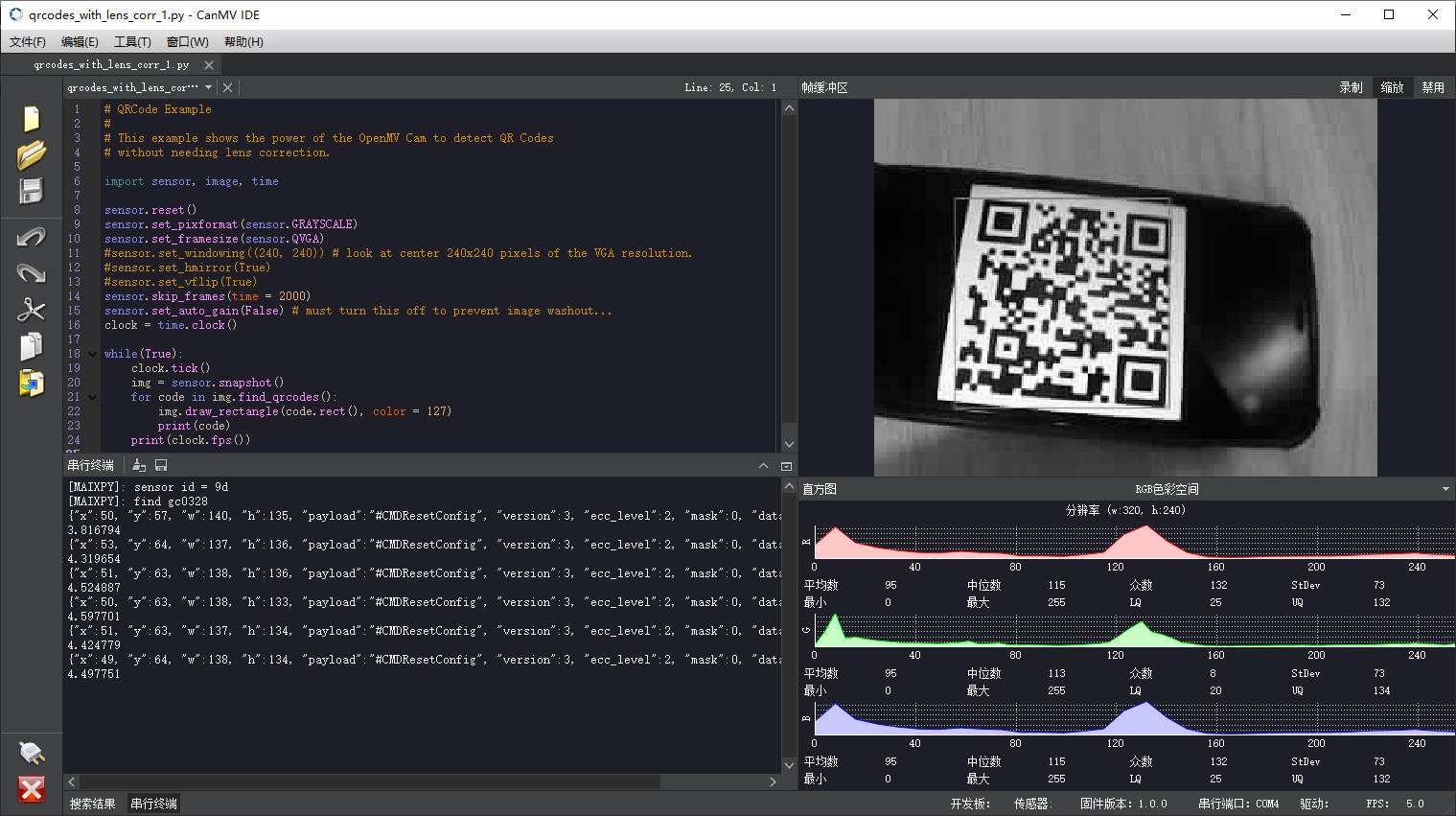1456x816 pixels.
Task: Click the Paste clipboard icon
Action: [x=32, y=383]
